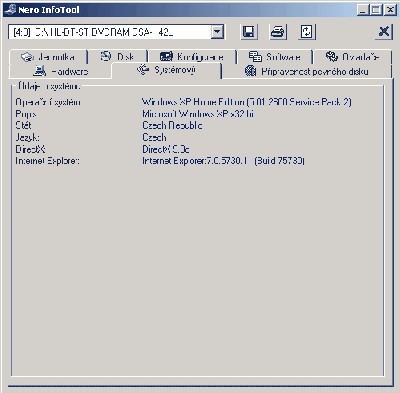
Task: Click the Internet Explorer 7.0.5730 version value
Action: tap(223, 161)
